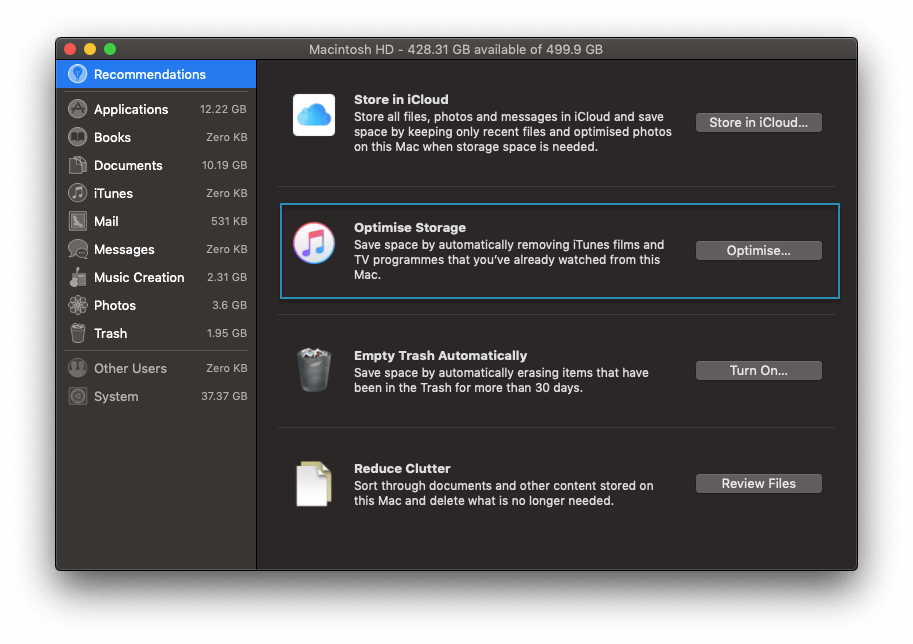Click the full trash can icon
The width and height of the screenshot is (913, 644).
[314, 370]
